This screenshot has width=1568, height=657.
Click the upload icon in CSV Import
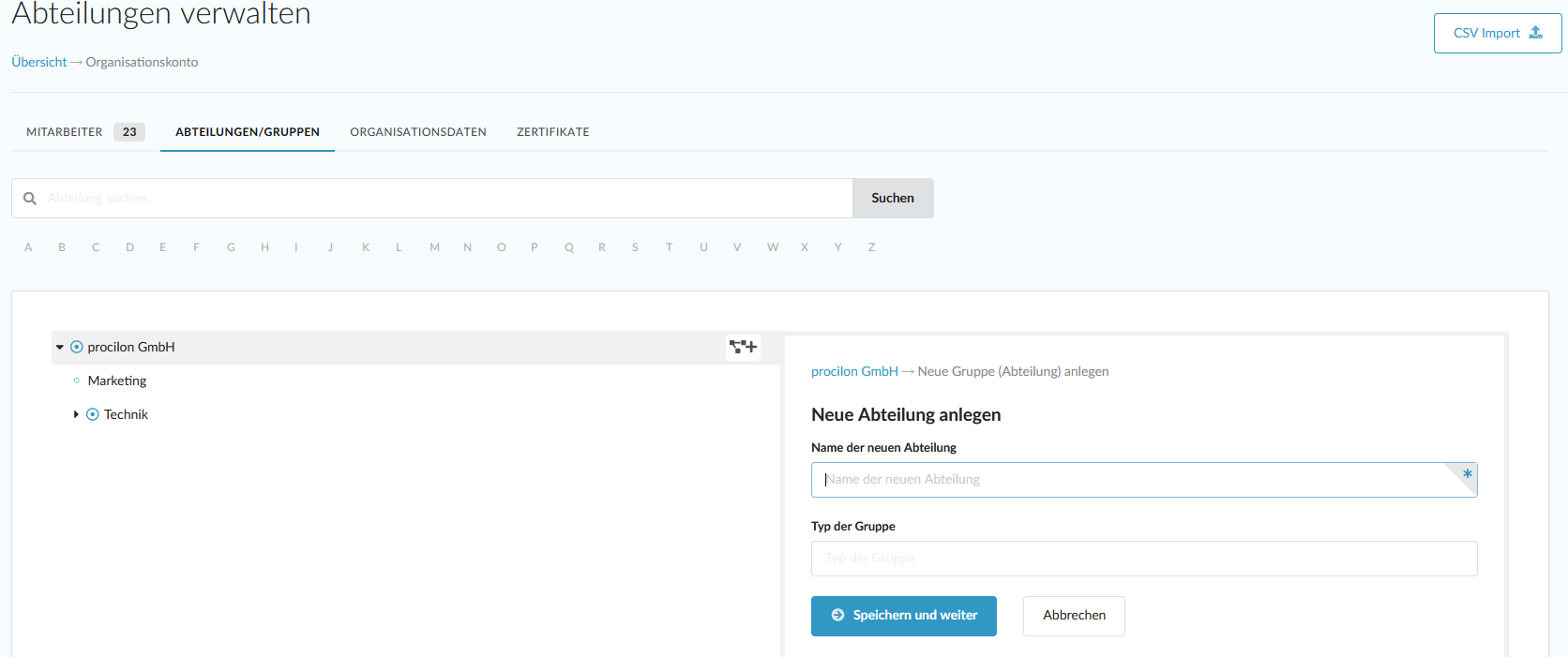coord(1535,33)
